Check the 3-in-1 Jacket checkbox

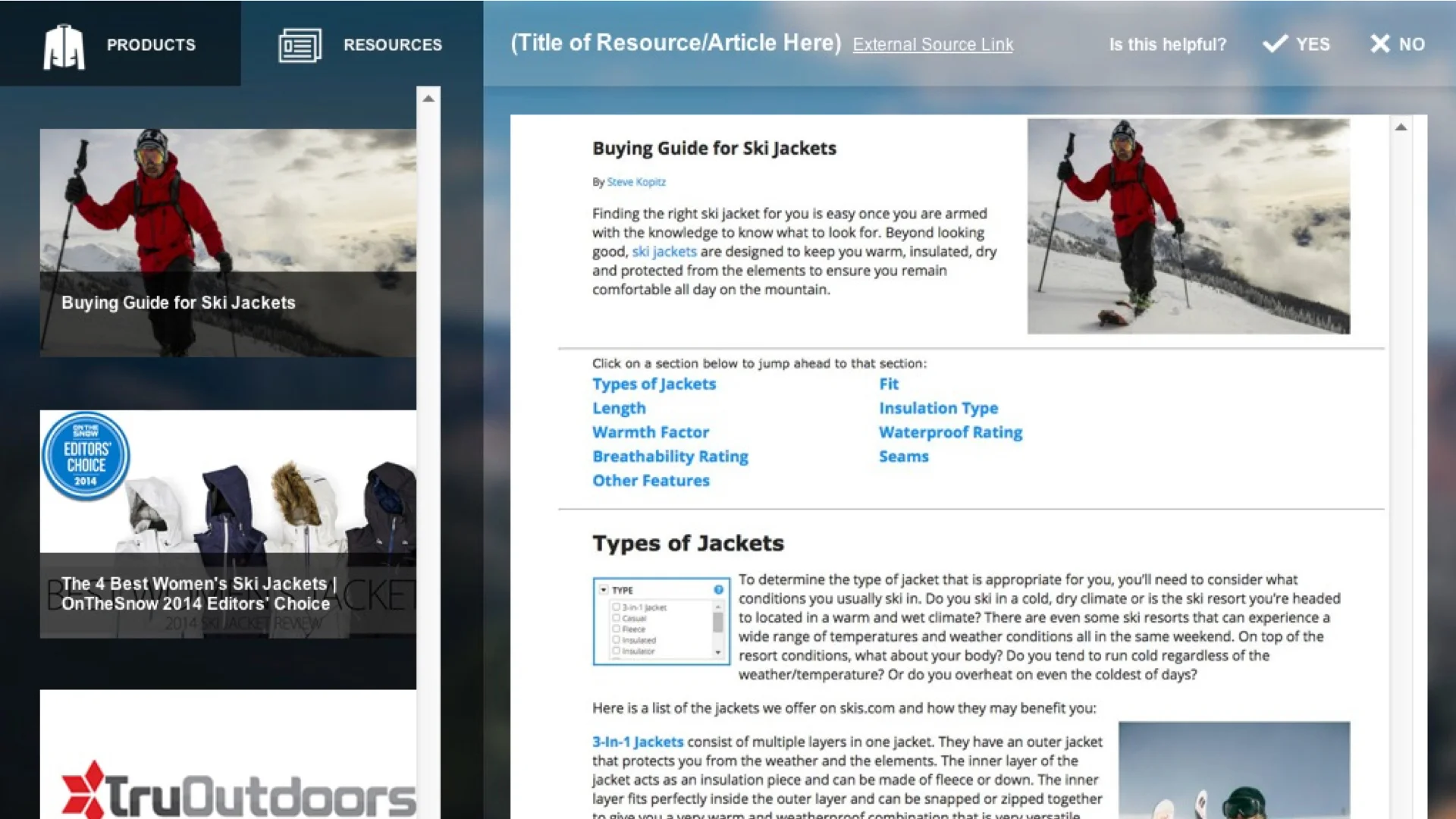(616, 607)
